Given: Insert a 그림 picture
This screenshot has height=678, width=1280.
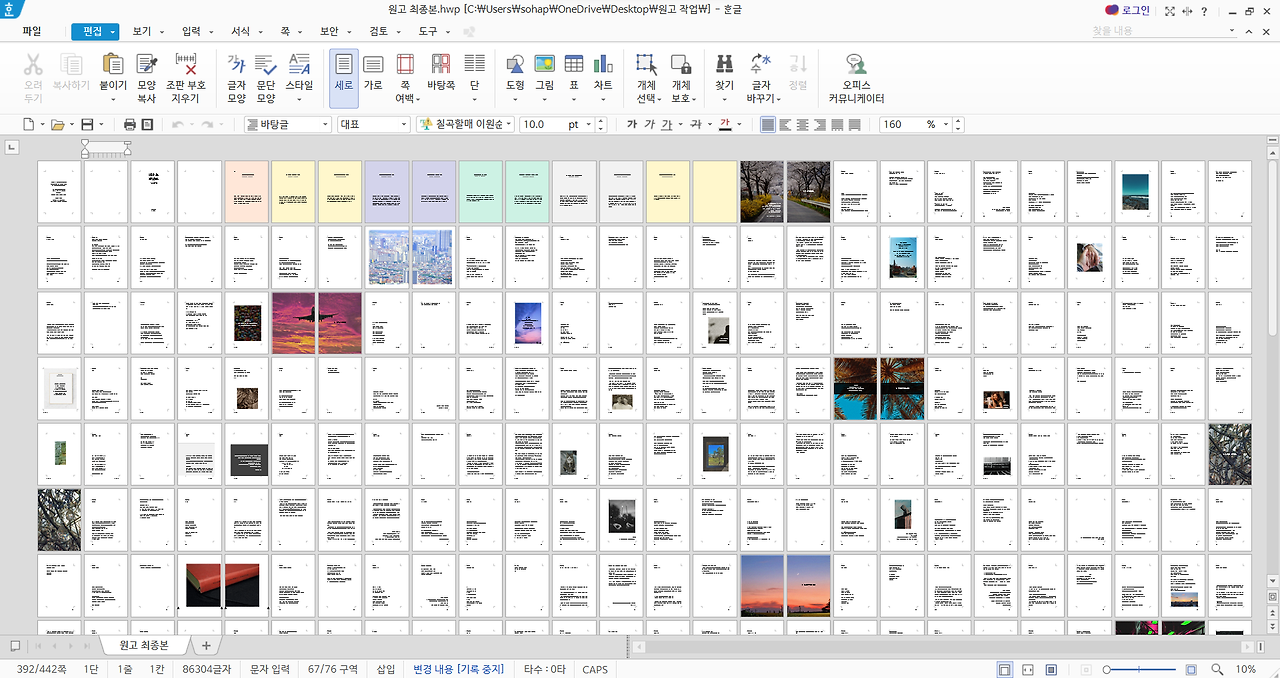Looking at the screenshot, I should (544, 65).
